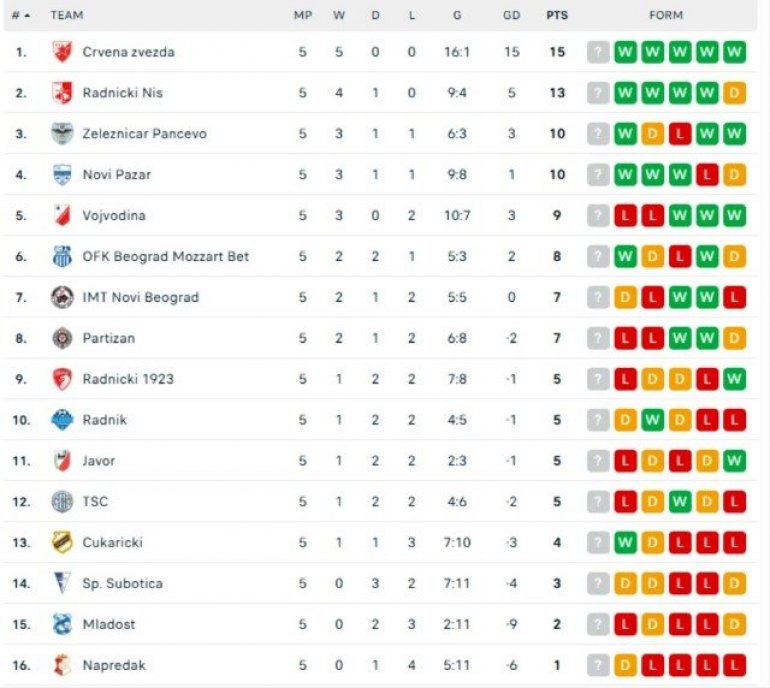Click the Mladost team badge
Viewport: 770px width, 688px height.
point(62,624)
